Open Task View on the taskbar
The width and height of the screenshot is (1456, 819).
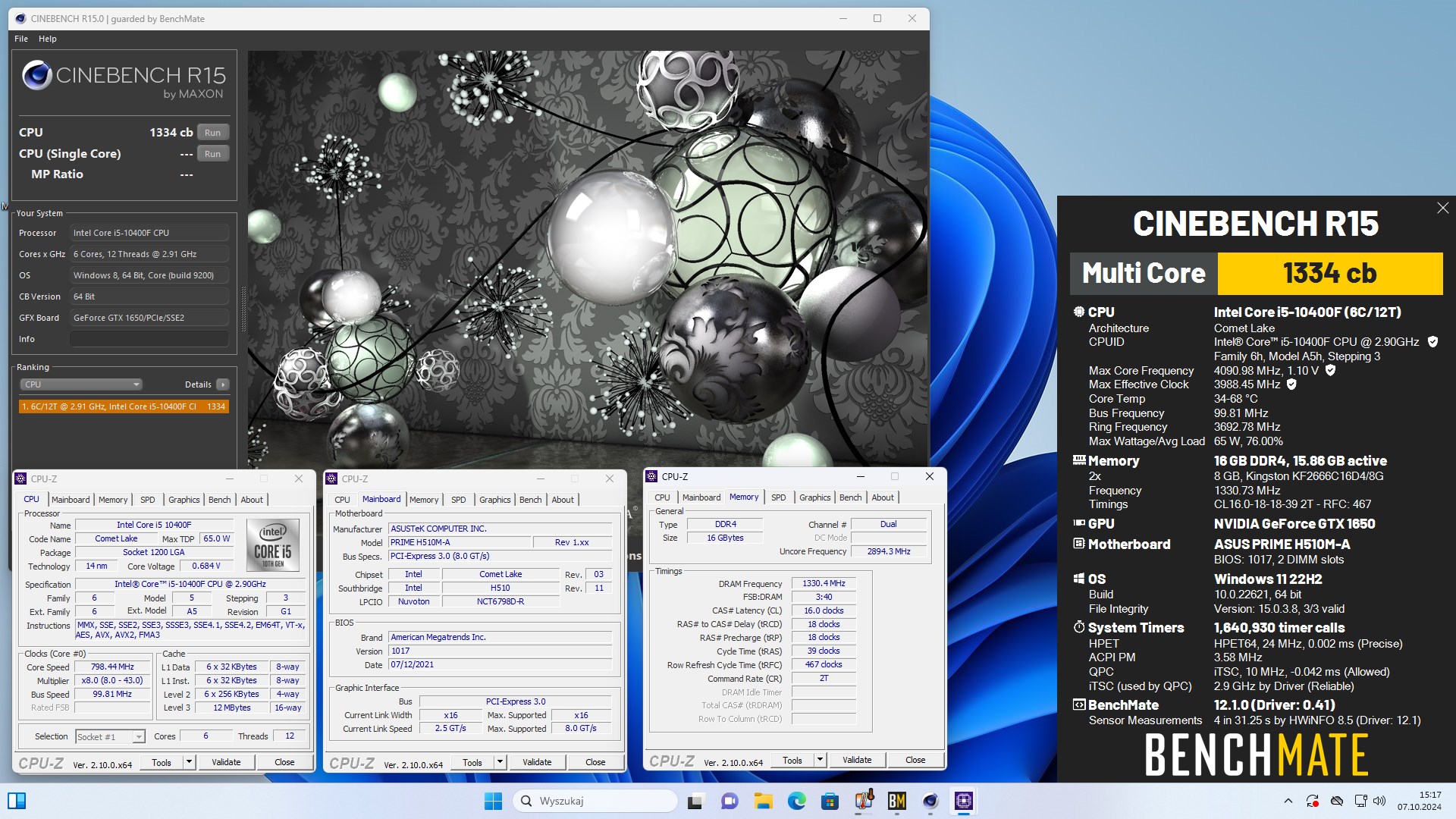pos(695,801)
